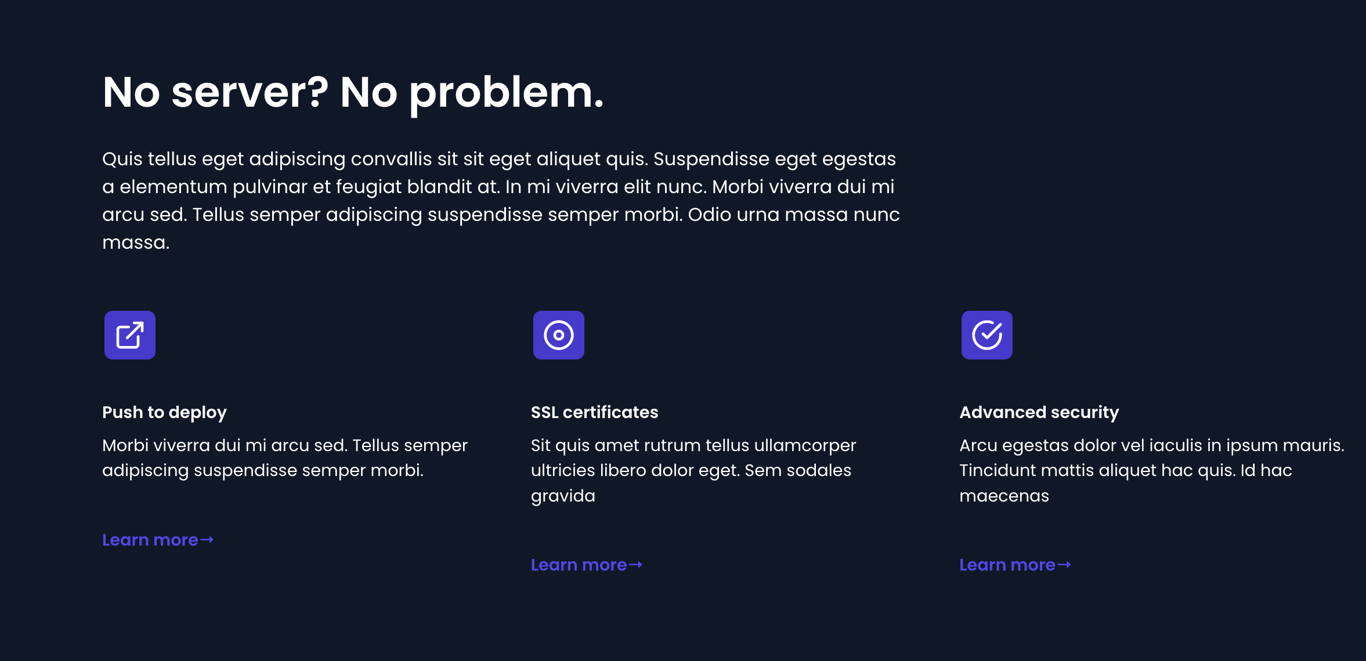Click the word "maecenas" ending Advanced security description

tap(1003, 496)
